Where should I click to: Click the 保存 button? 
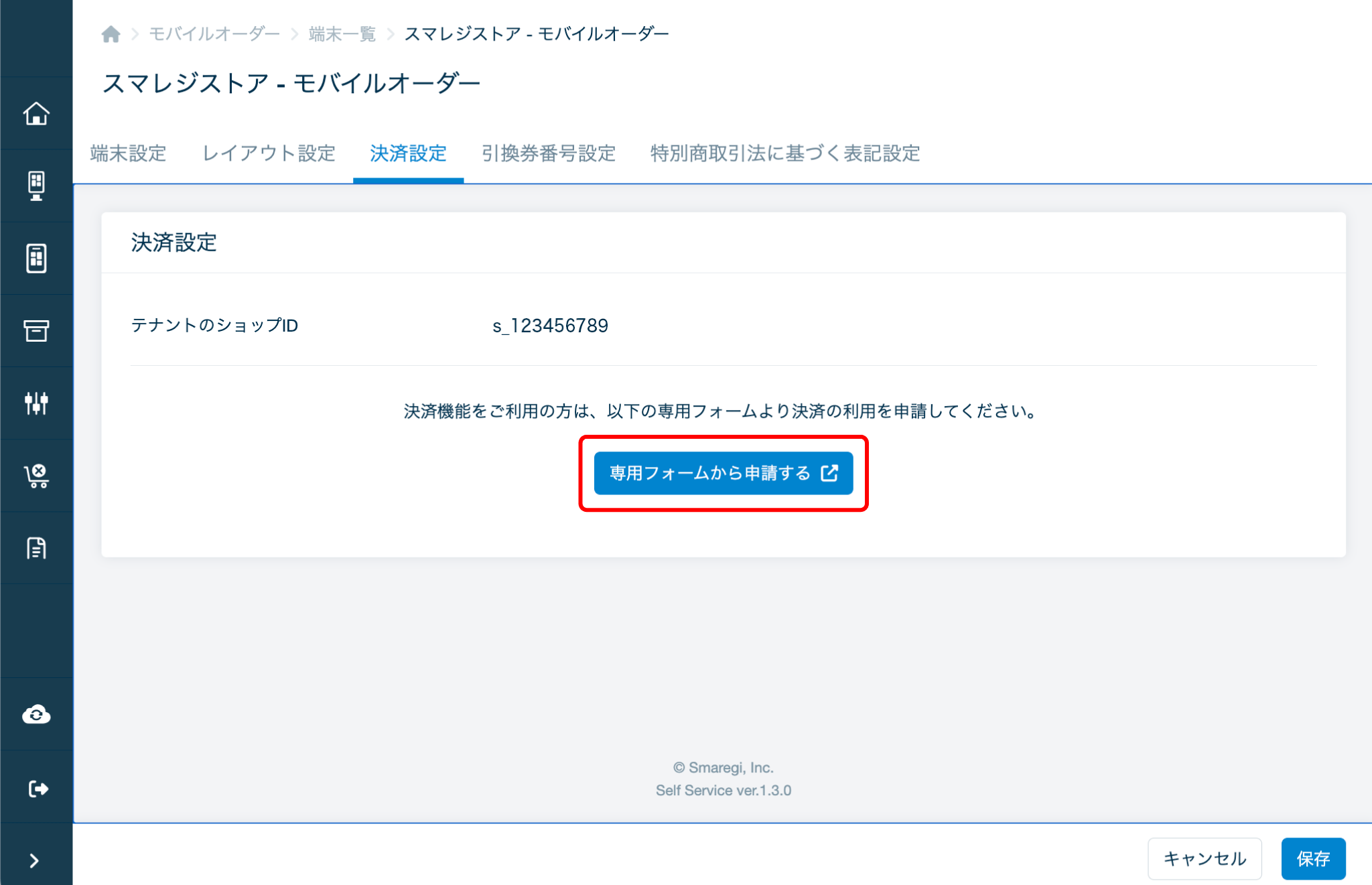(x=1313, y=858)
